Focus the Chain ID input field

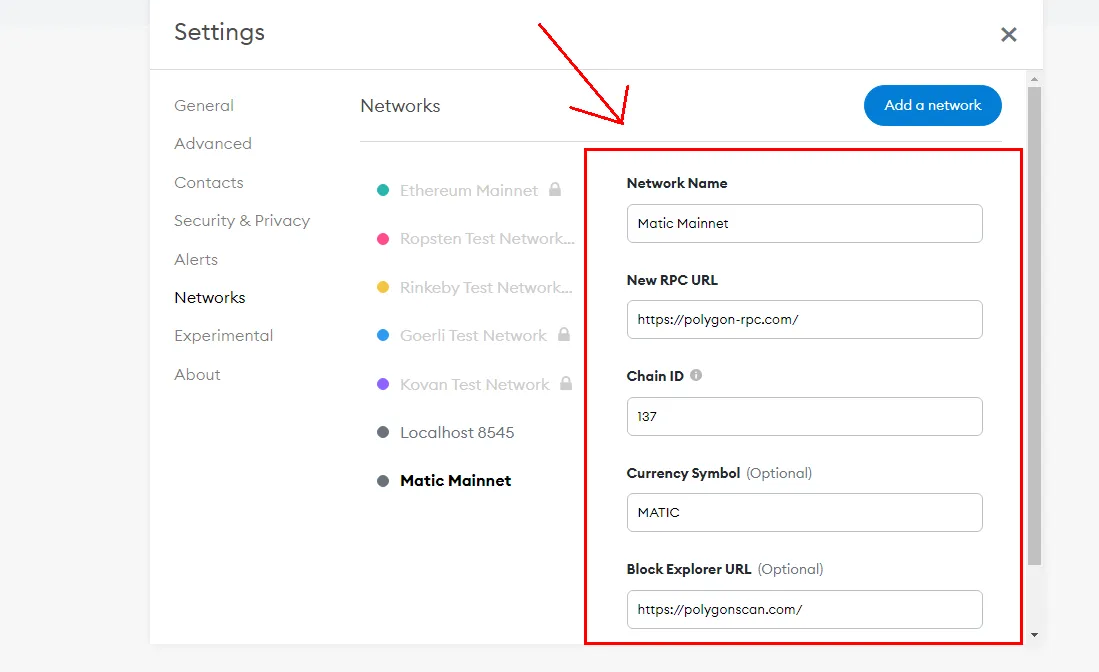pos(805,416)
